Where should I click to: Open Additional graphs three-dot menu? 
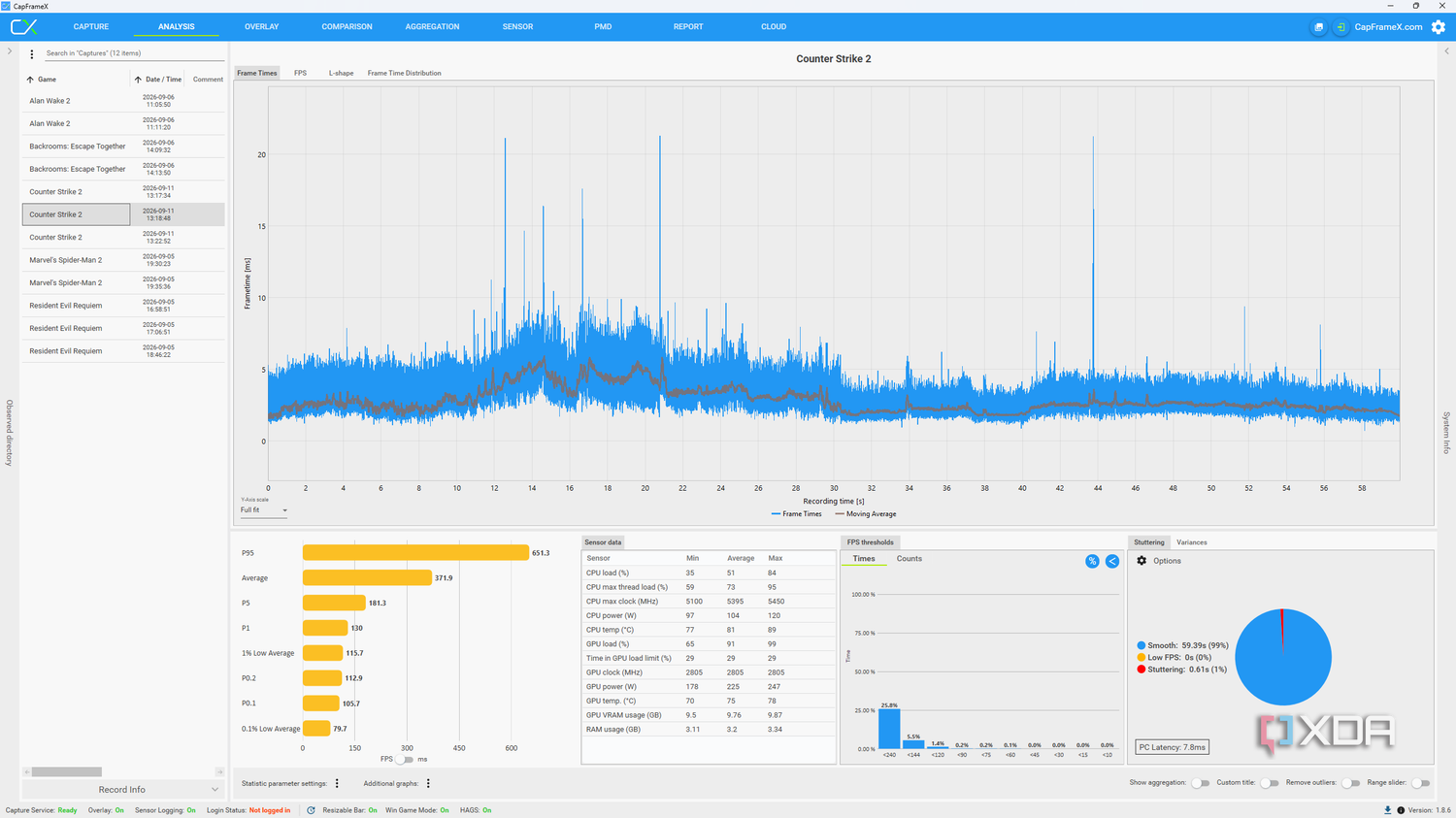coord(428,783)
